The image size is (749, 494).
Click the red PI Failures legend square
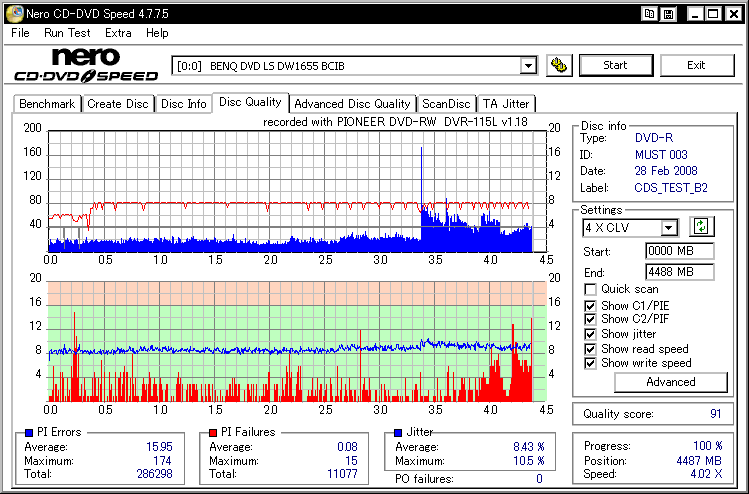pos(213,432)
